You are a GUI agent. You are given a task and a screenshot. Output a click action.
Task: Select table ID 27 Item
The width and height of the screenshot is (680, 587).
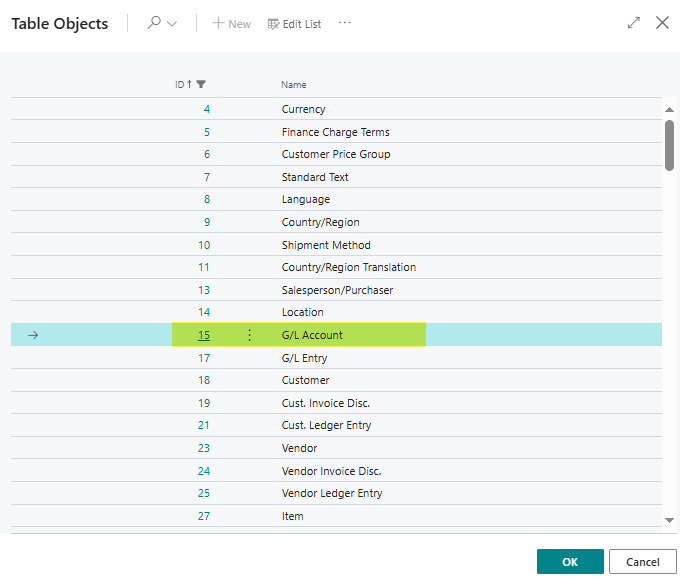pos(204,517)
